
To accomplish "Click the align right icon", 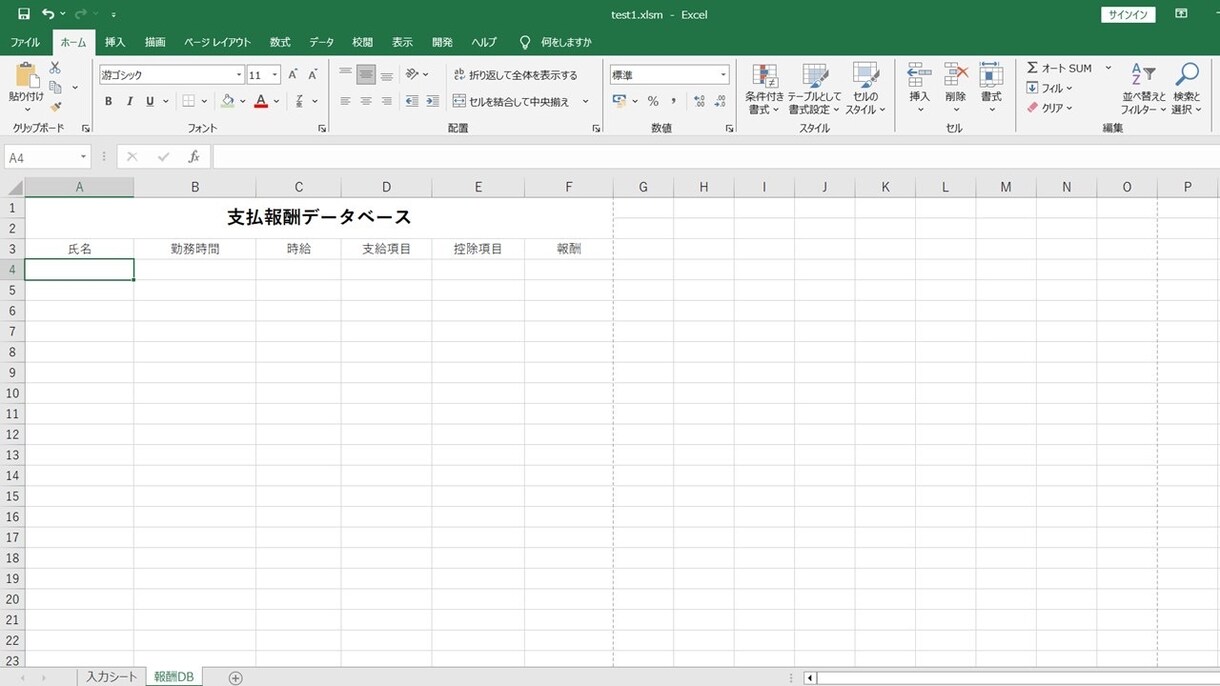I will click(x=387, y=101).
